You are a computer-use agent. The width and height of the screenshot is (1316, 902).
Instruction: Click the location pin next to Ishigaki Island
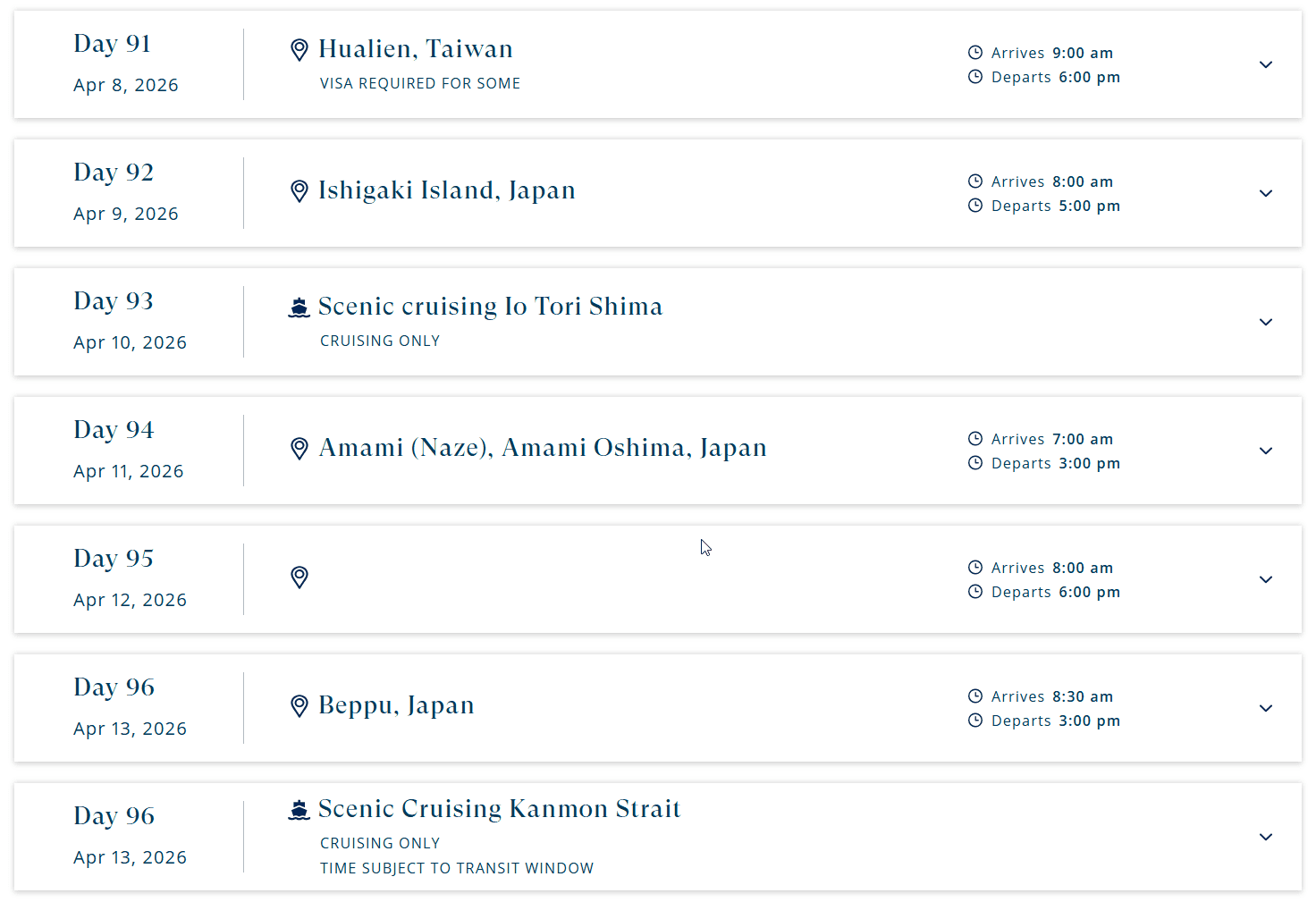(299, 191)
